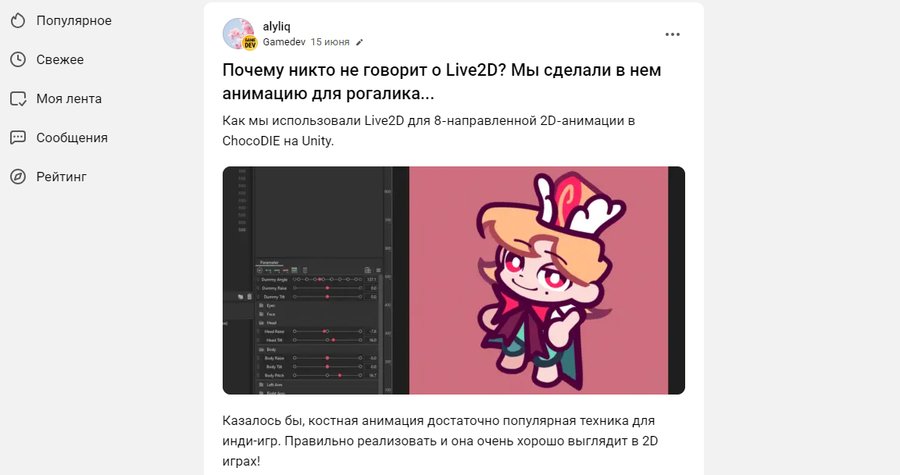The width and height of the screenshot is (900, 475).
Task: Click the pencil edit icon after the date
Action: coord(360,42)
